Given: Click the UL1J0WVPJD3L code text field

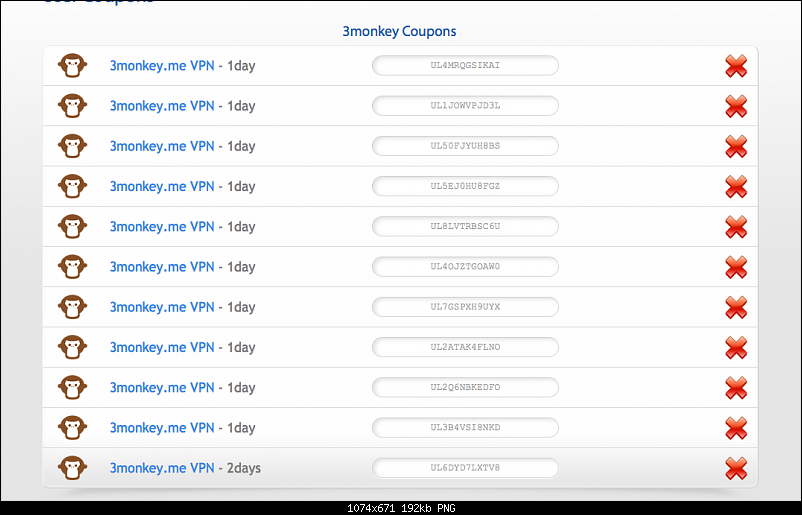Looking at the screenshot, I should click(465, 106).
